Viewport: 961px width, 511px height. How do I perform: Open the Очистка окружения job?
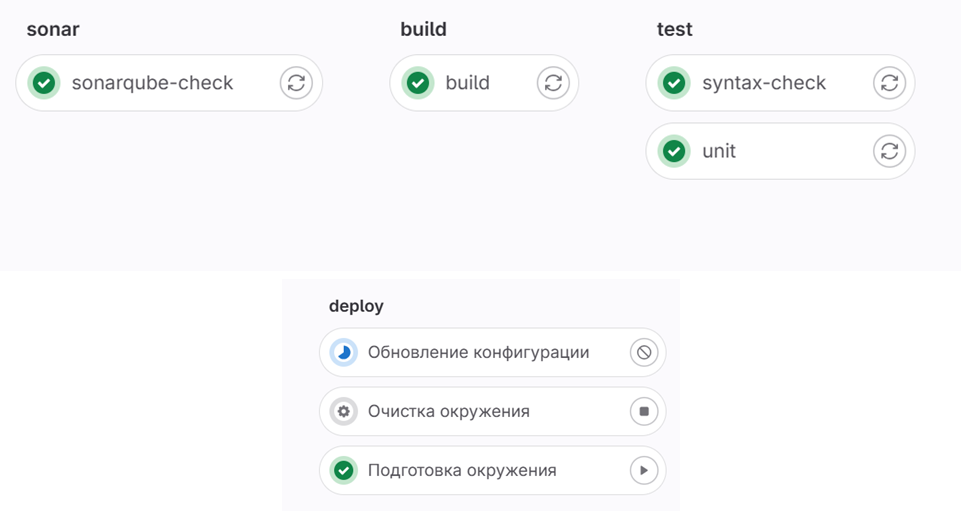click(449, 411)
